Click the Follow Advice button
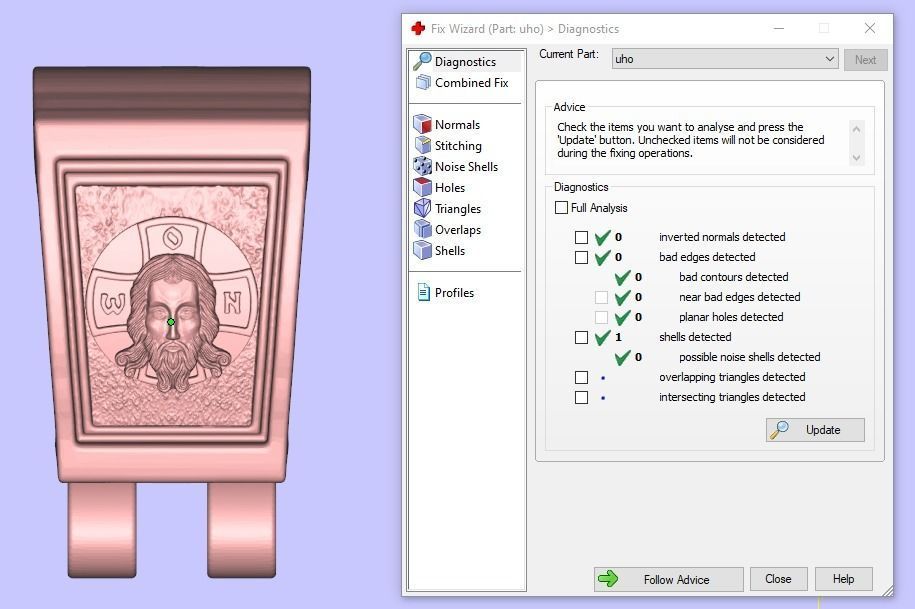Image resolution: width=915 pixels, height=609 pixels. (x=669, y=579)
